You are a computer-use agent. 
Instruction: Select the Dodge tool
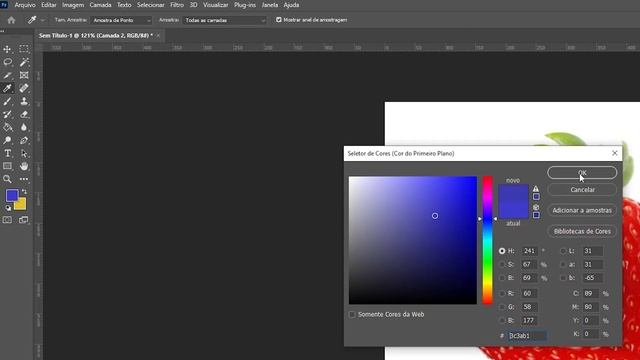[x=7, y=140]
